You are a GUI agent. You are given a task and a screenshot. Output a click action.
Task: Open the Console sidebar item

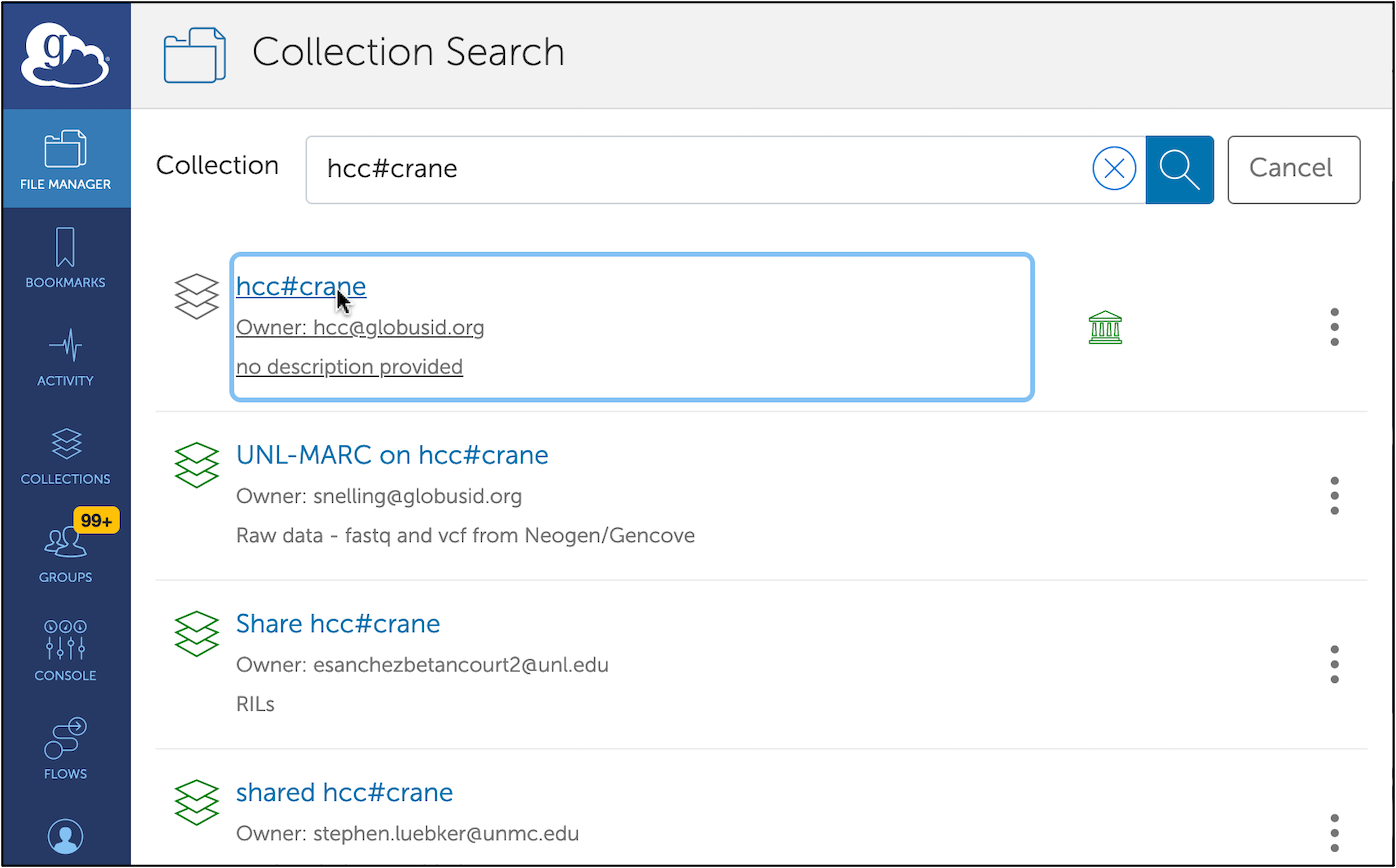(66, 650)
